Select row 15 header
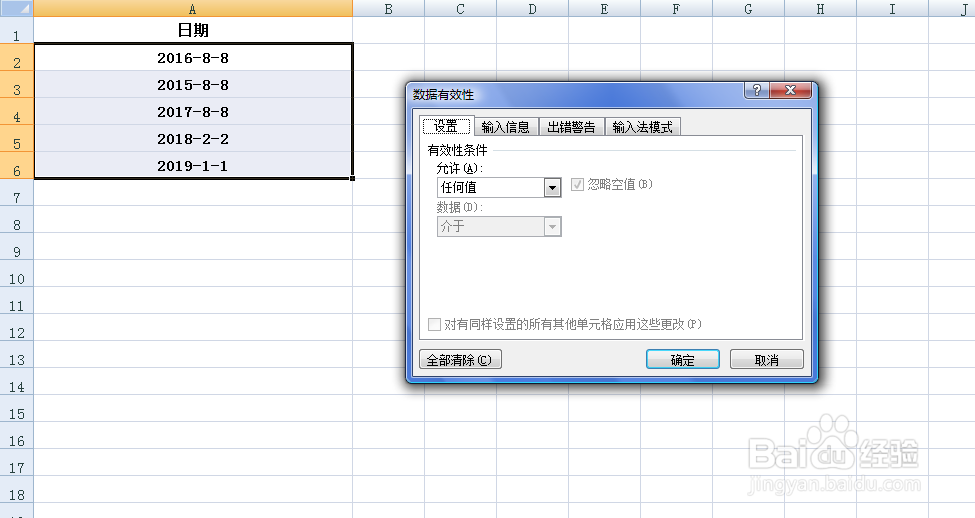Screen dimensions: 975x518 pyautogui.click(x=16, y=409)
